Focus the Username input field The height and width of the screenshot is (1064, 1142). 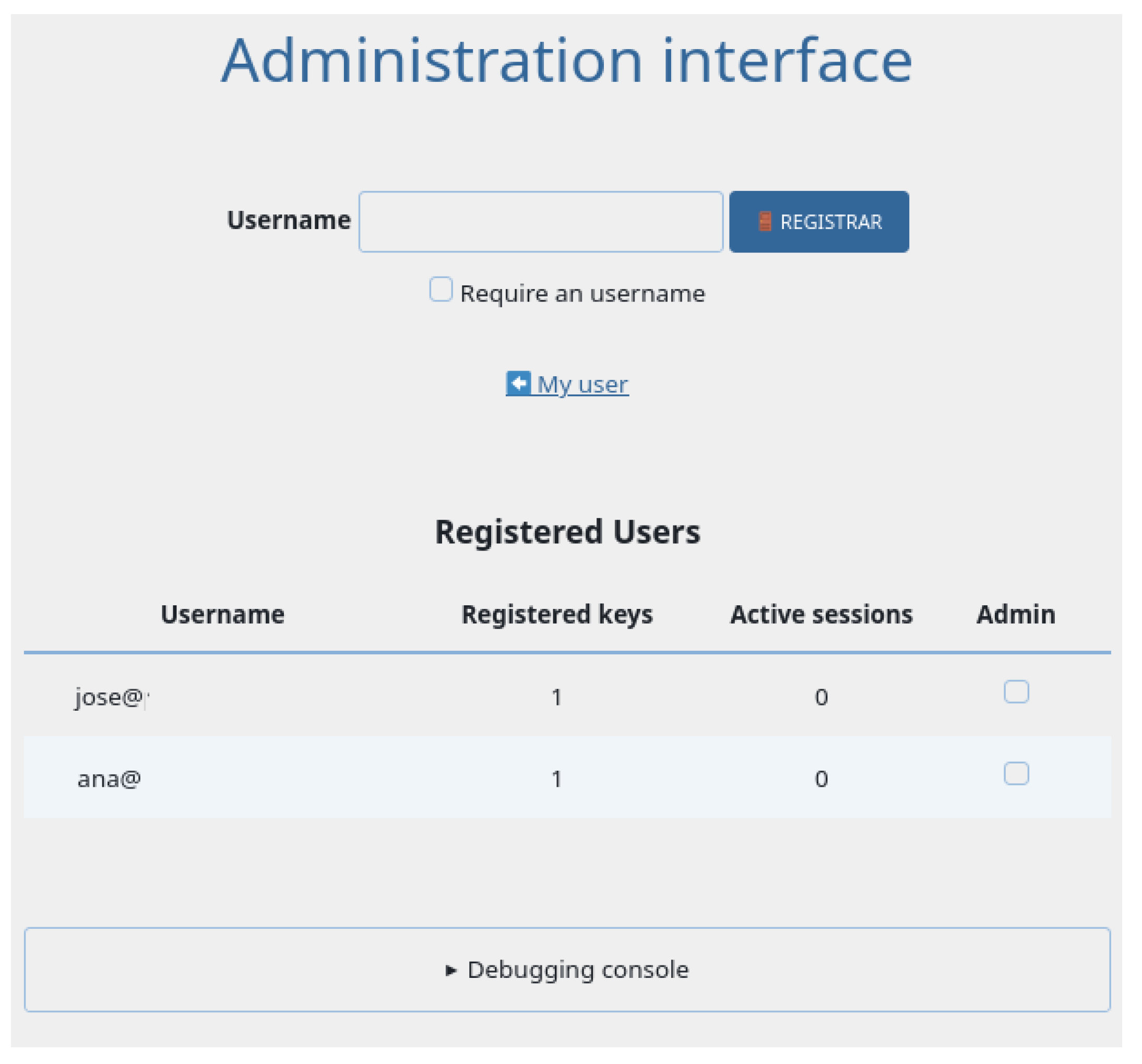pos(541,222)
